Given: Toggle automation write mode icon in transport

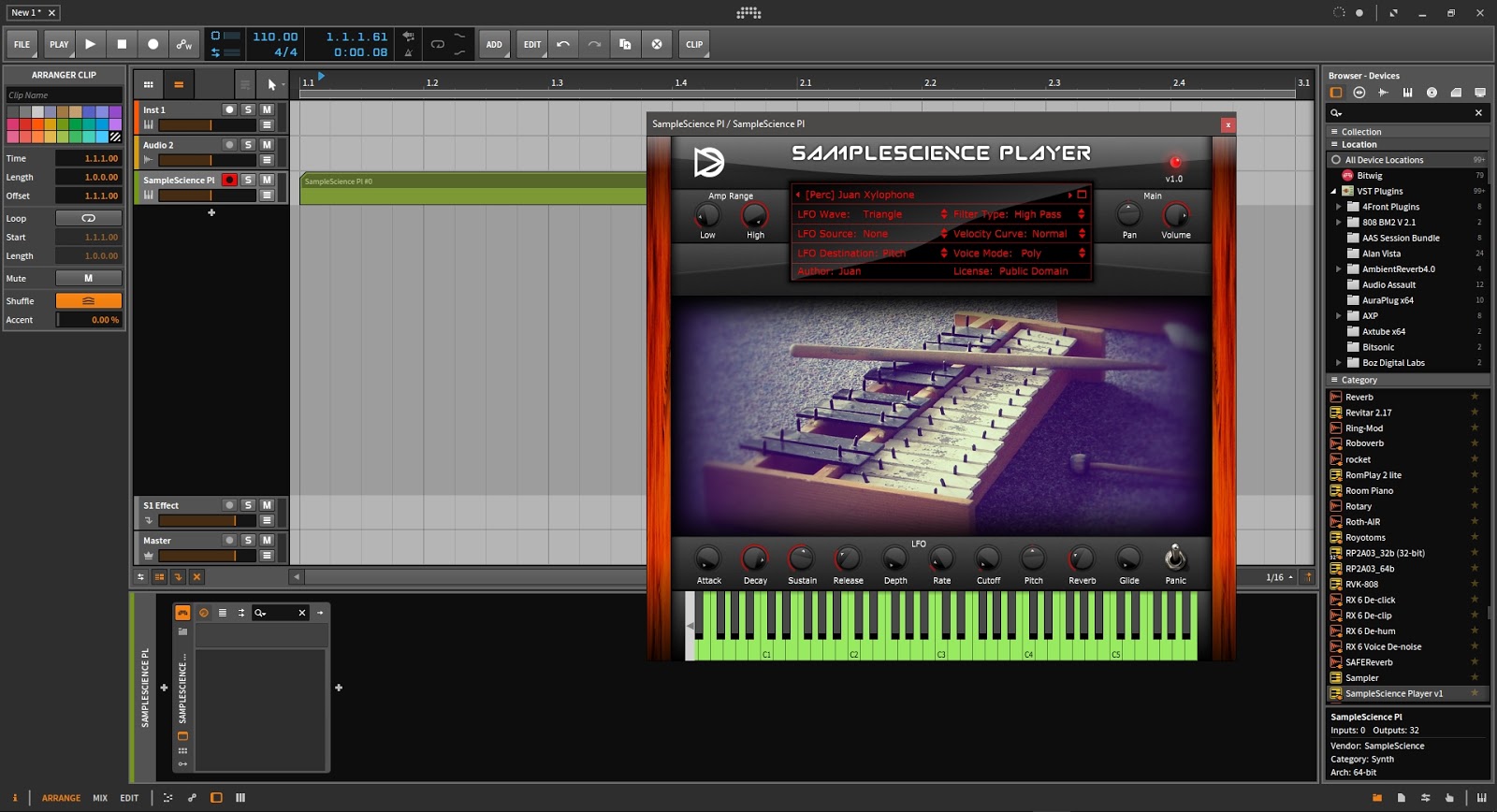Looking at the screenshot, I should tap(184, 44).
